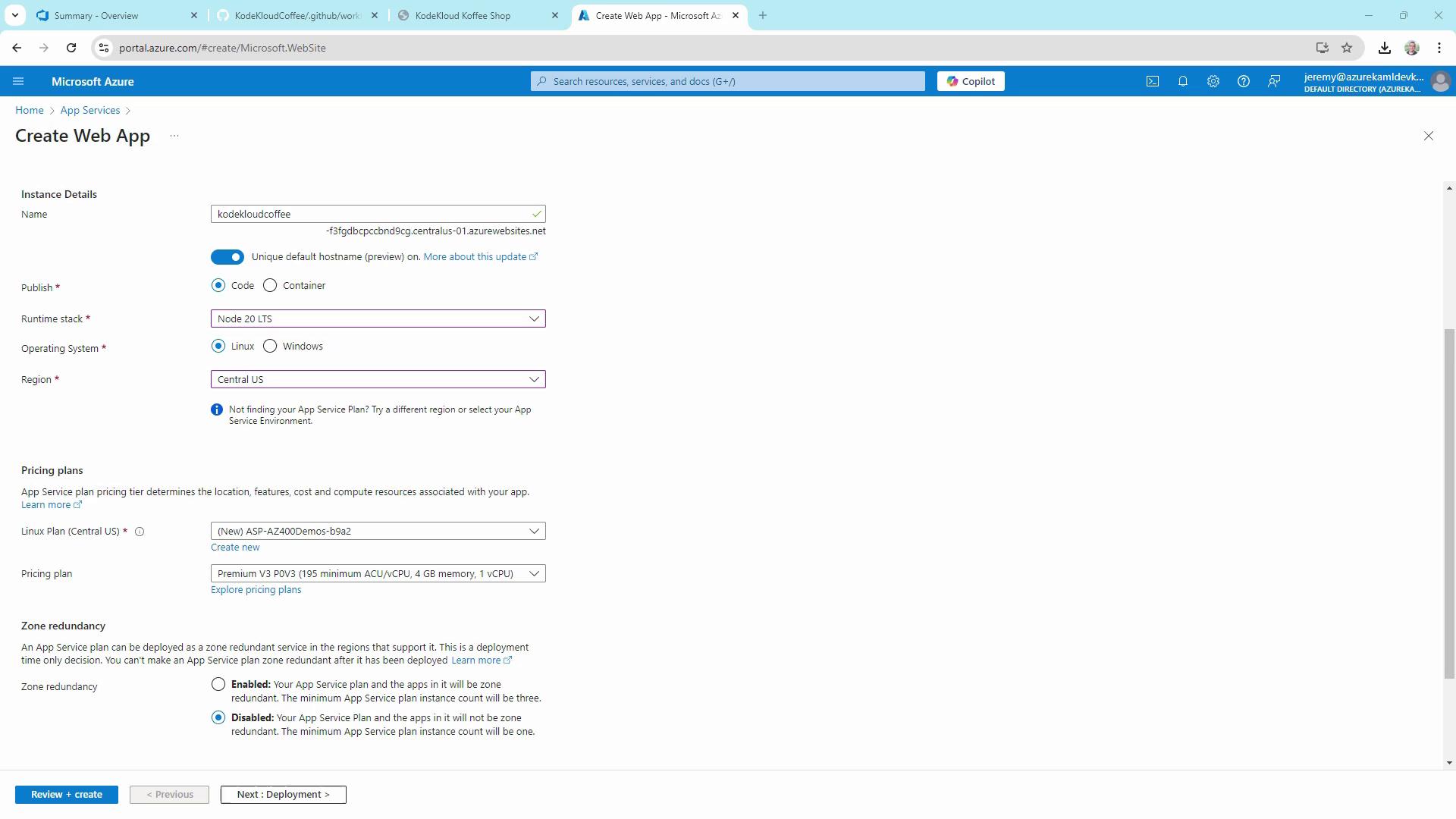Click the web app Name field
The width and height of the screenshot is (1456, 819).
pyautogui.click(x=378, y=214)
